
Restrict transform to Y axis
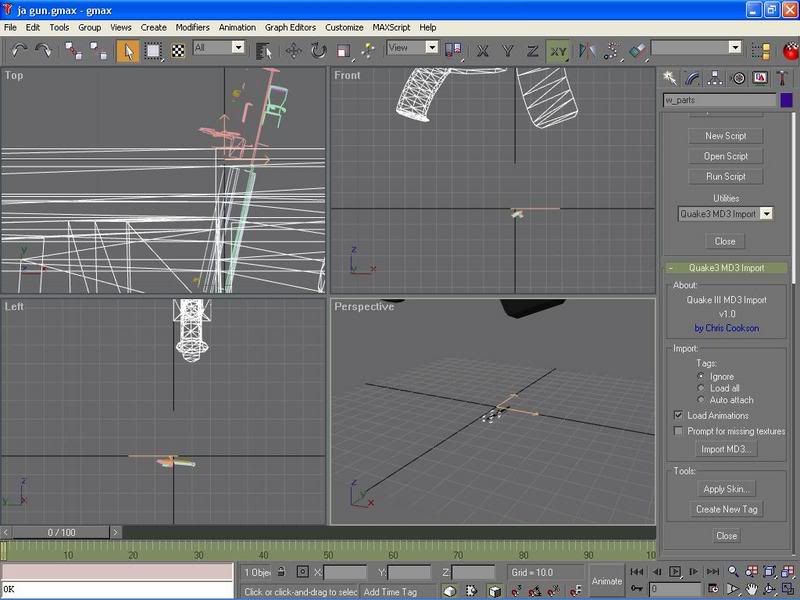(x=507, y=51)
